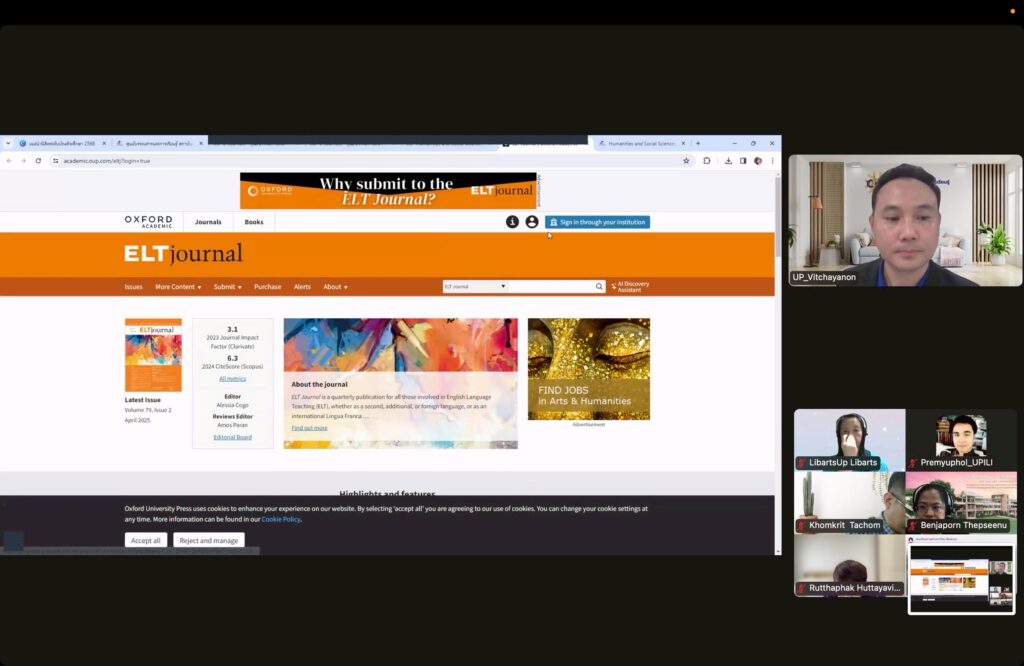Open the browser profile avatar

click(x=758, y=161)
